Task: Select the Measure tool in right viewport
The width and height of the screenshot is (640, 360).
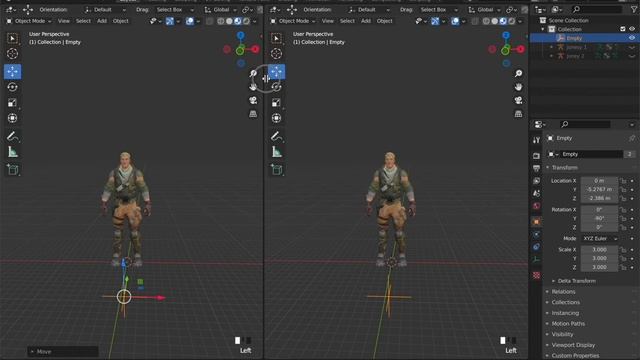Action: [276, 152]
